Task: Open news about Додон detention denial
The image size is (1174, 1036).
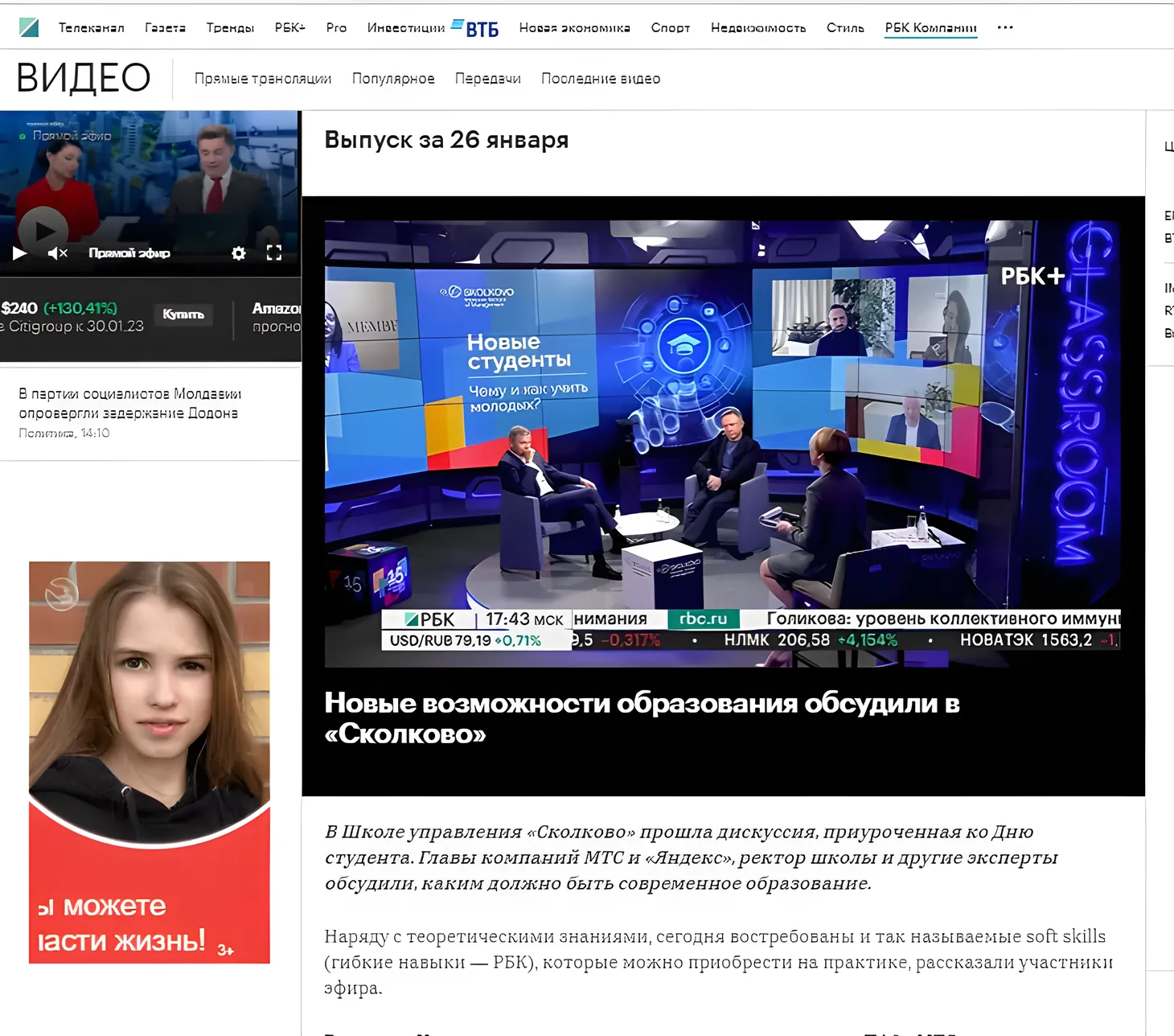Action: 129,404
